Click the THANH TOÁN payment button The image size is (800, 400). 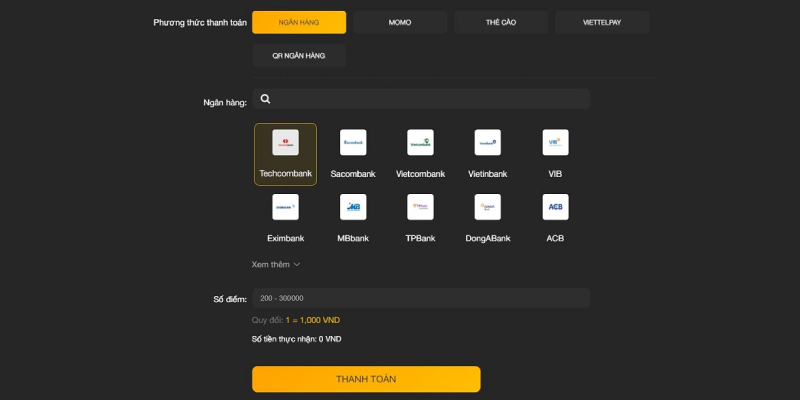click(x=366, y=379)
